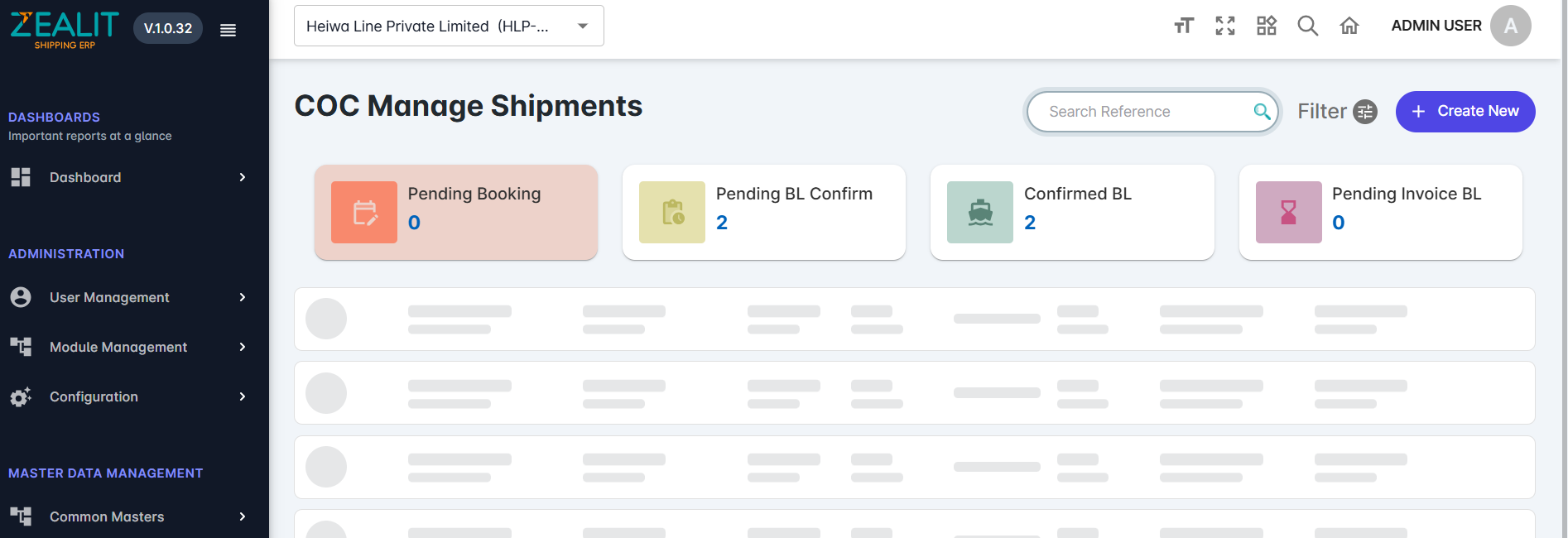Open the Heiwa Line company dropdown

point(449,26)
